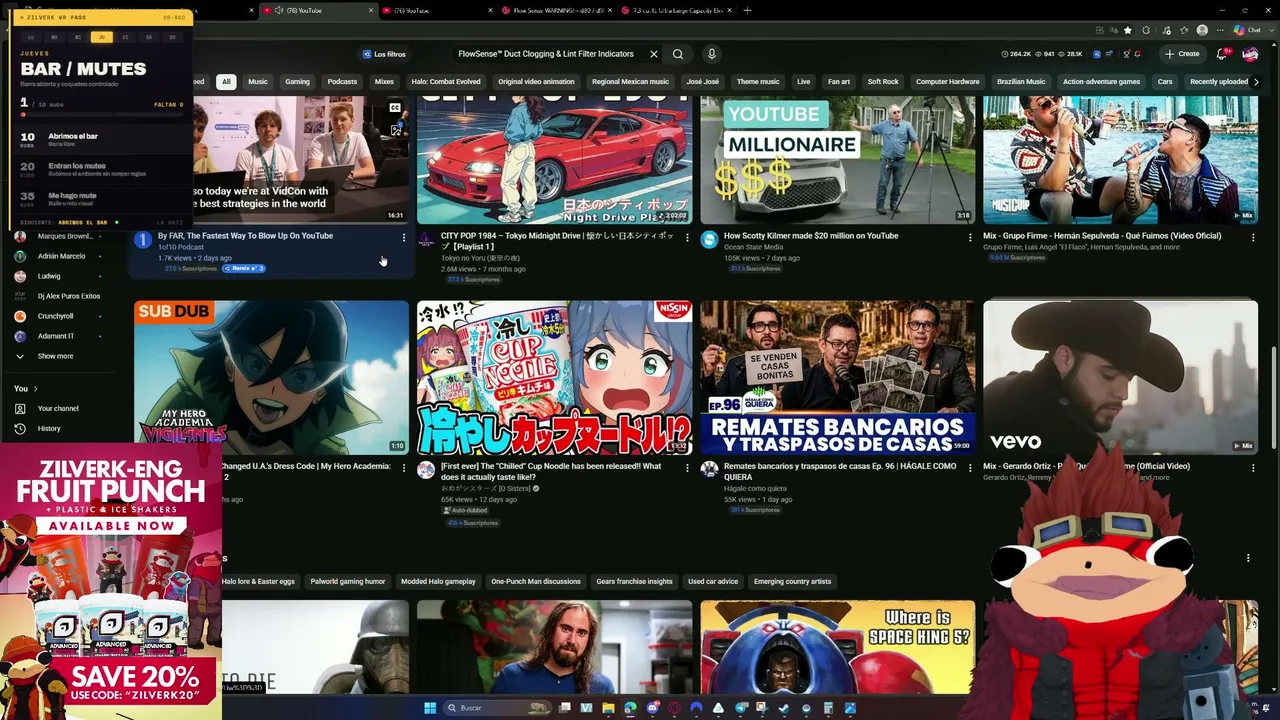Expand Show more subscriptions
Image resolution: width=1280 pixels, height=720 pixels.
coord(55,356)
